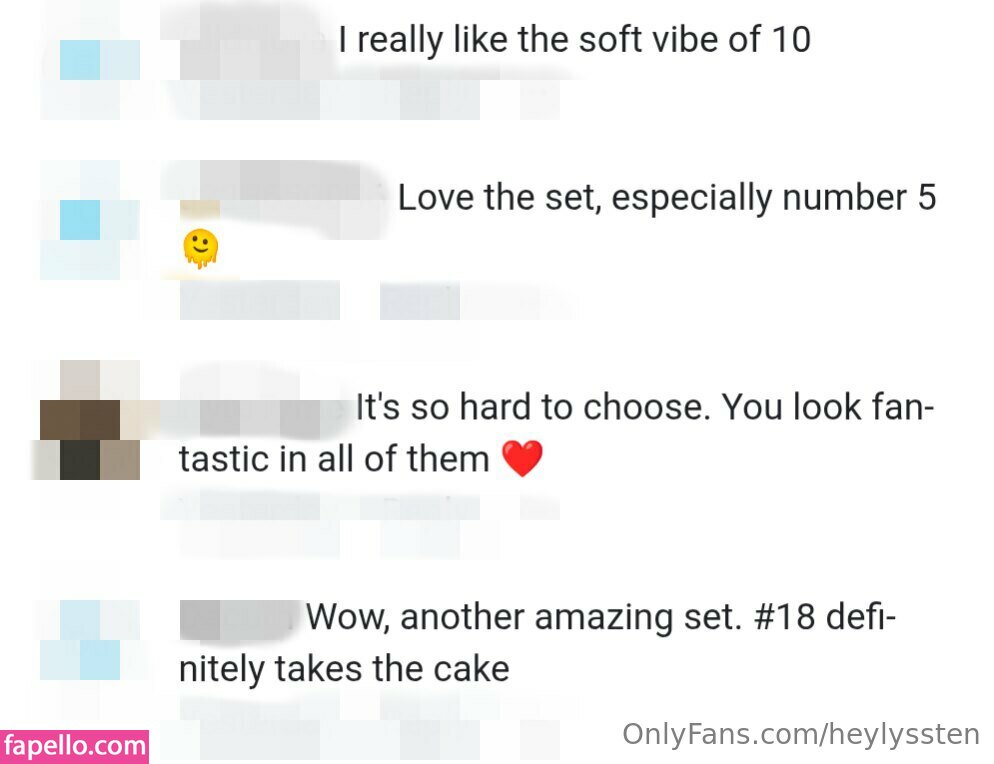Click the "Love the set, especially number 5" comment
The height and width of the screenshot is (764, 994).
click(x=666, y=198)
